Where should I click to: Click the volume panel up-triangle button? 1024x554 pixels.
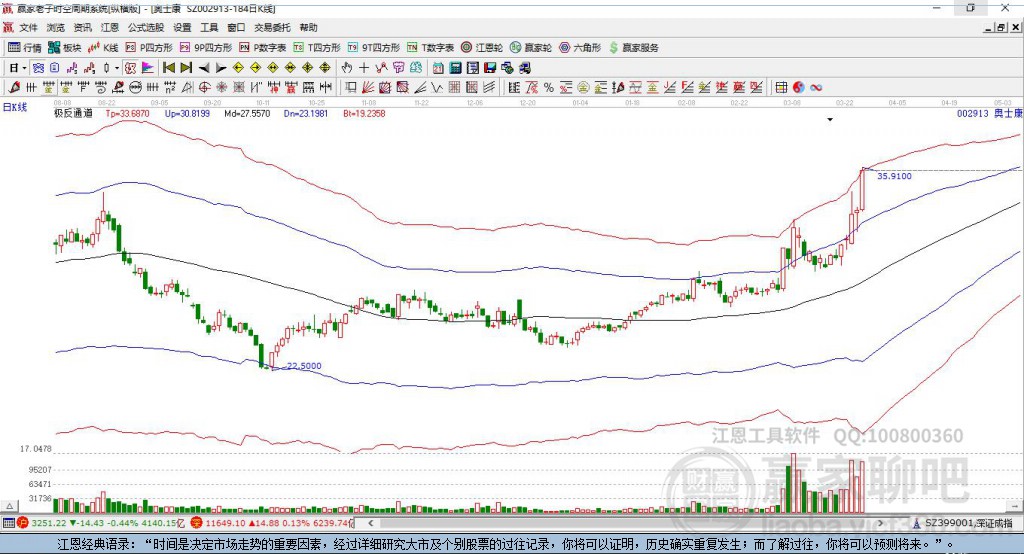[x=9, y=506]
